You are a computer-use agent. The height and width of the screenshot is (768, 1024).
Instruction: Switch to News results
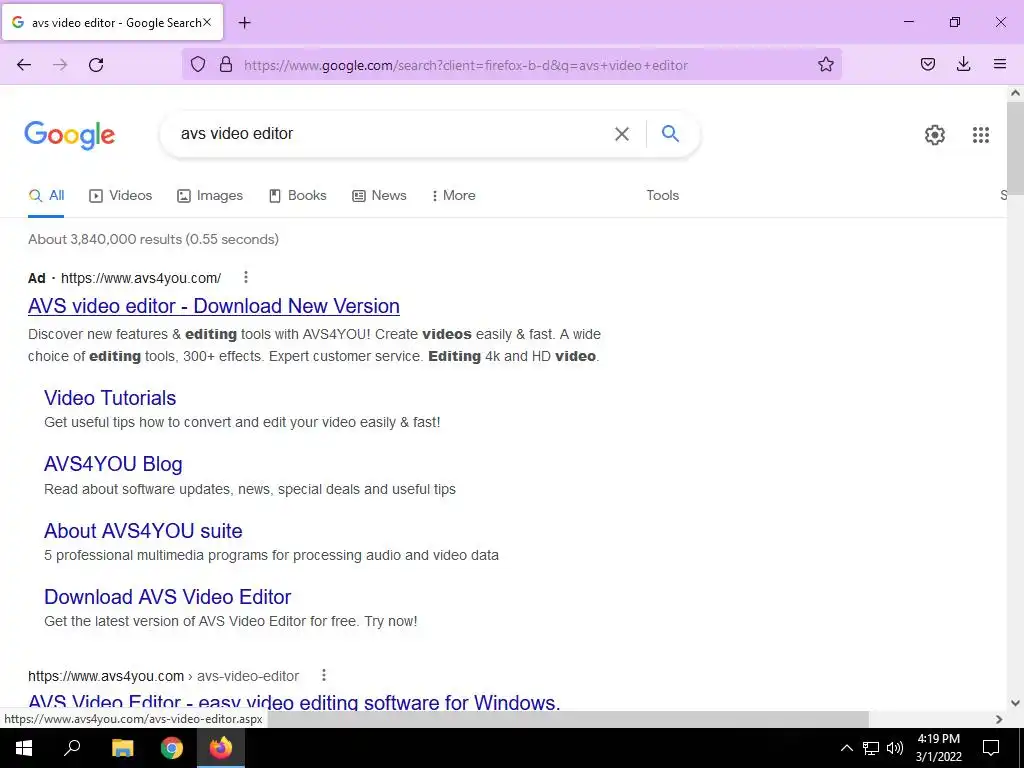(x=379, y=195)
